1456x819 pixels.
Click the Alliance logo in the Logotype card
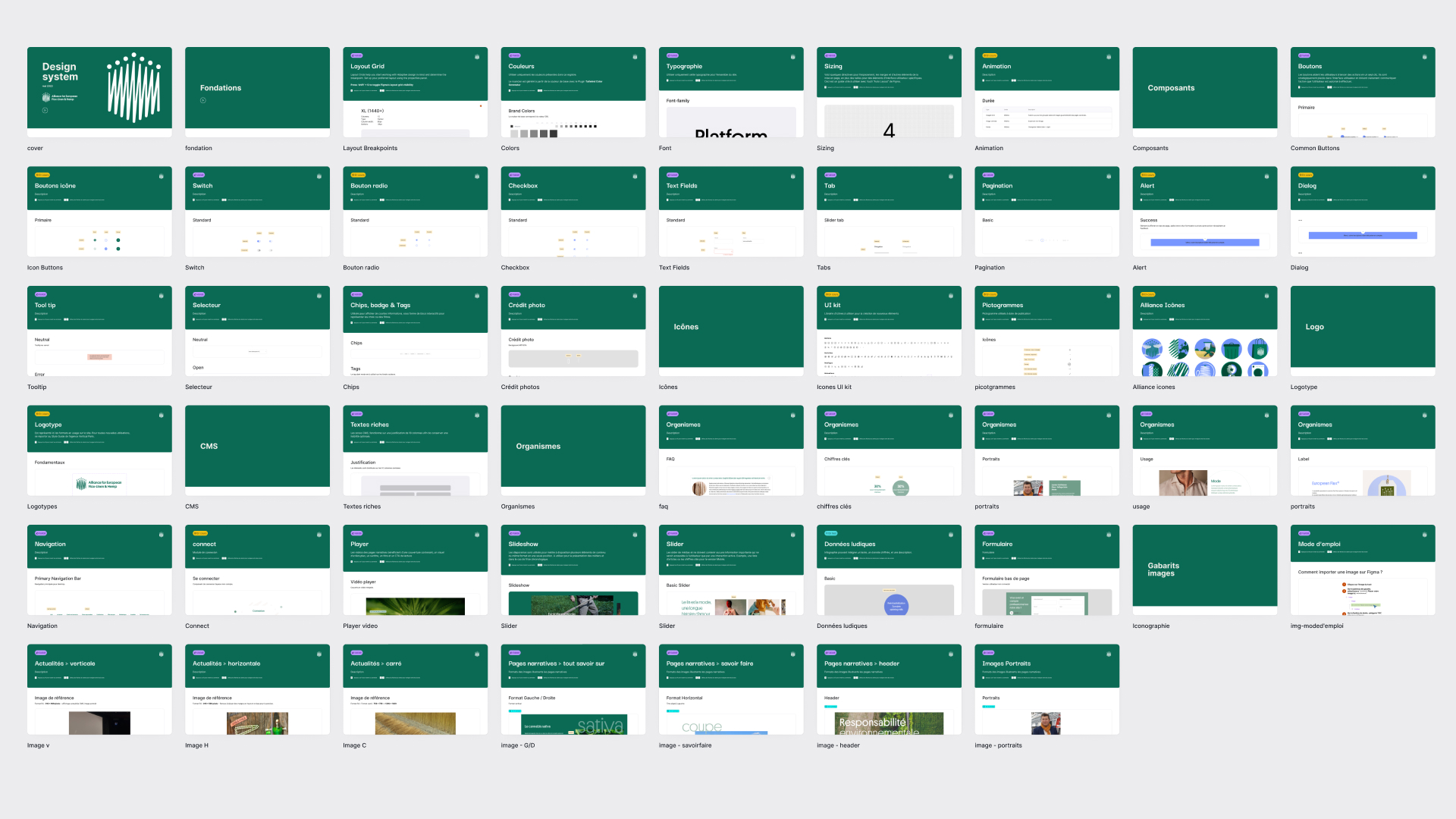click(x=99, y=483)
